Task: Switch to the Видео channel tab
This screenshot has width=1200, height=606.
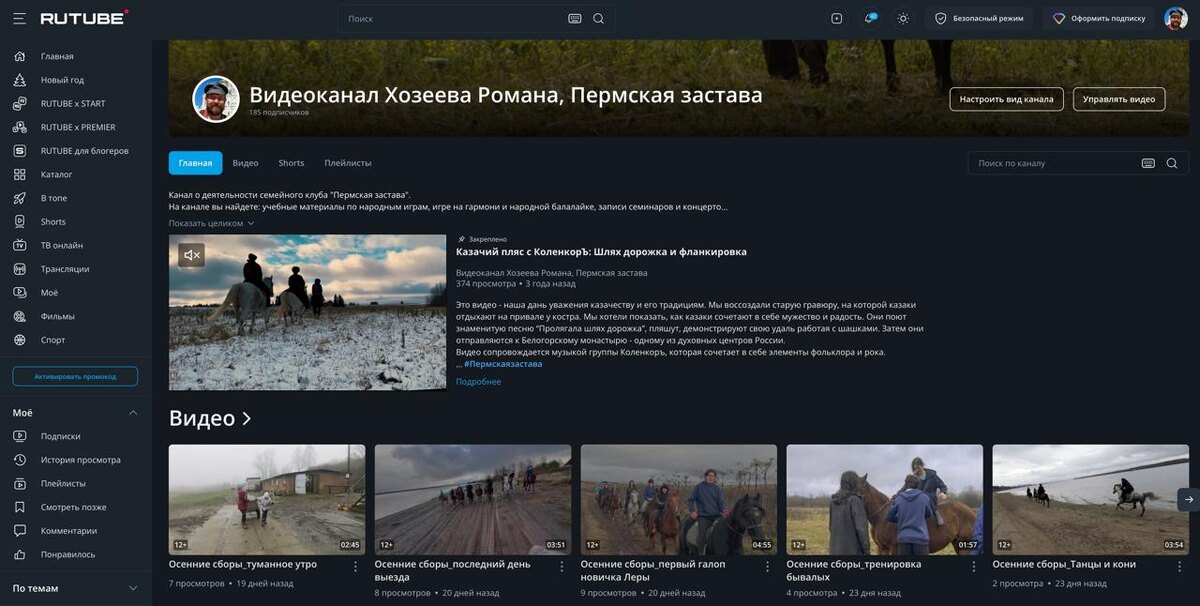Action: click(x=246, y=163)
